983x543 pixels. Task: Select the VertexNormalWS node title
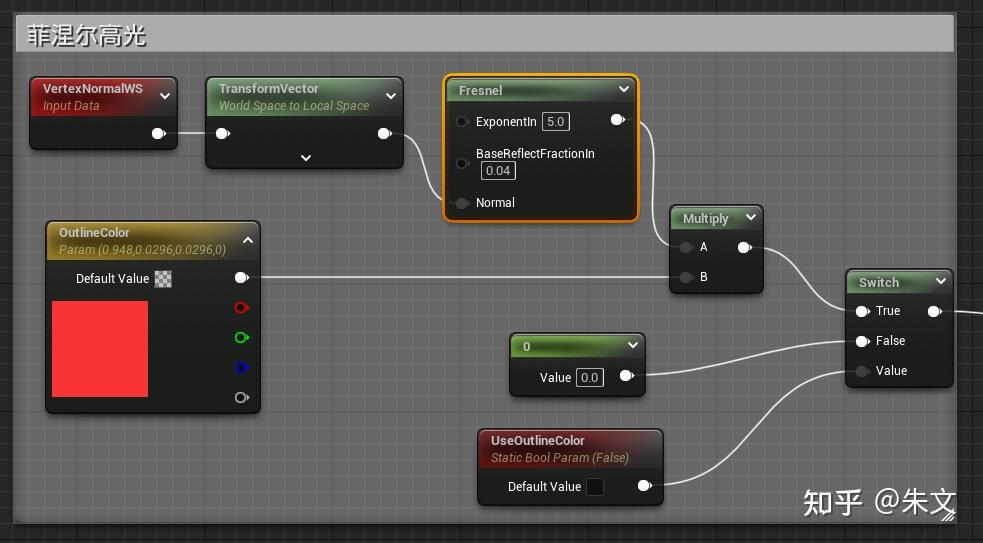(93, 88)
